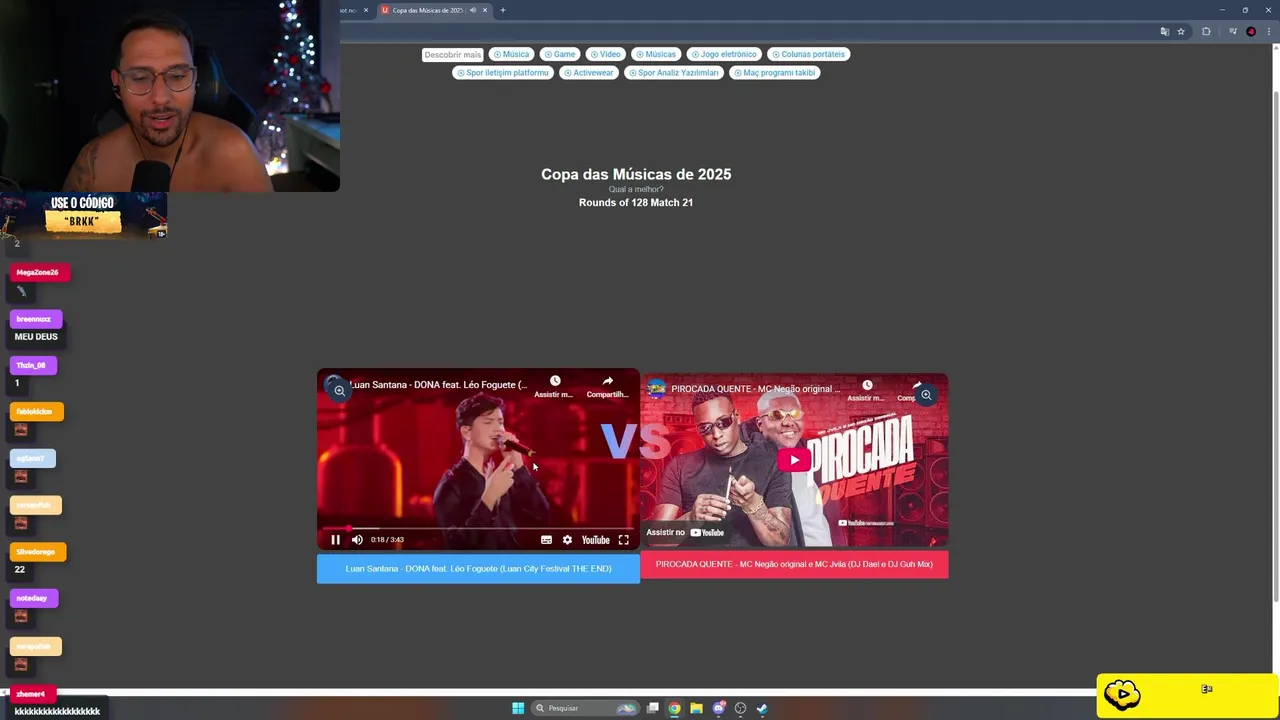Viewport: 1280px width, 720px height.
Task: Open PIROCADA QUENTE video title link
Action: [x=755, y=389]
